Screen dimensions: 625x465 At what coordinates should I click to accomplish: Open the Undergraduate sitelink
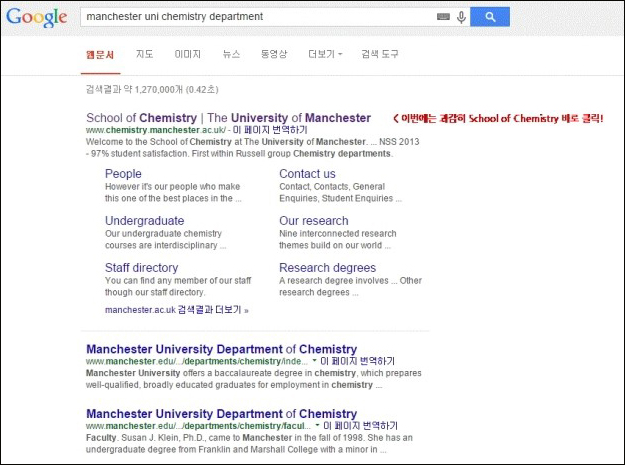click(144, 221)
